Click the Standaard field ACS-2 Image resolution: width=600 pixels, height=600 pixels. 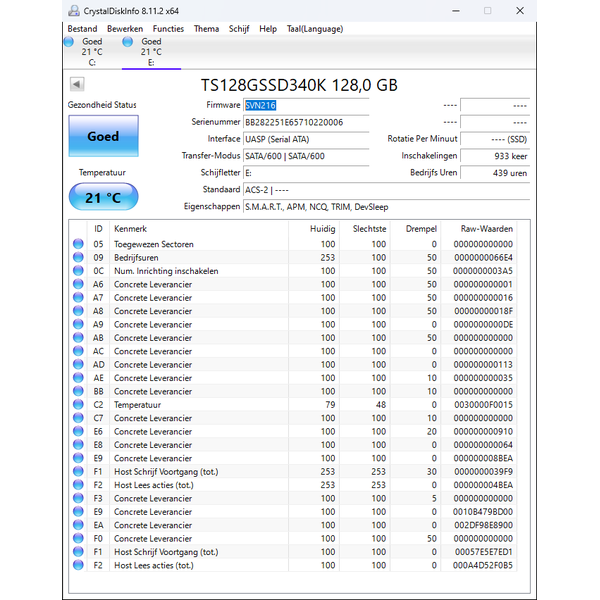coord(386,190)
